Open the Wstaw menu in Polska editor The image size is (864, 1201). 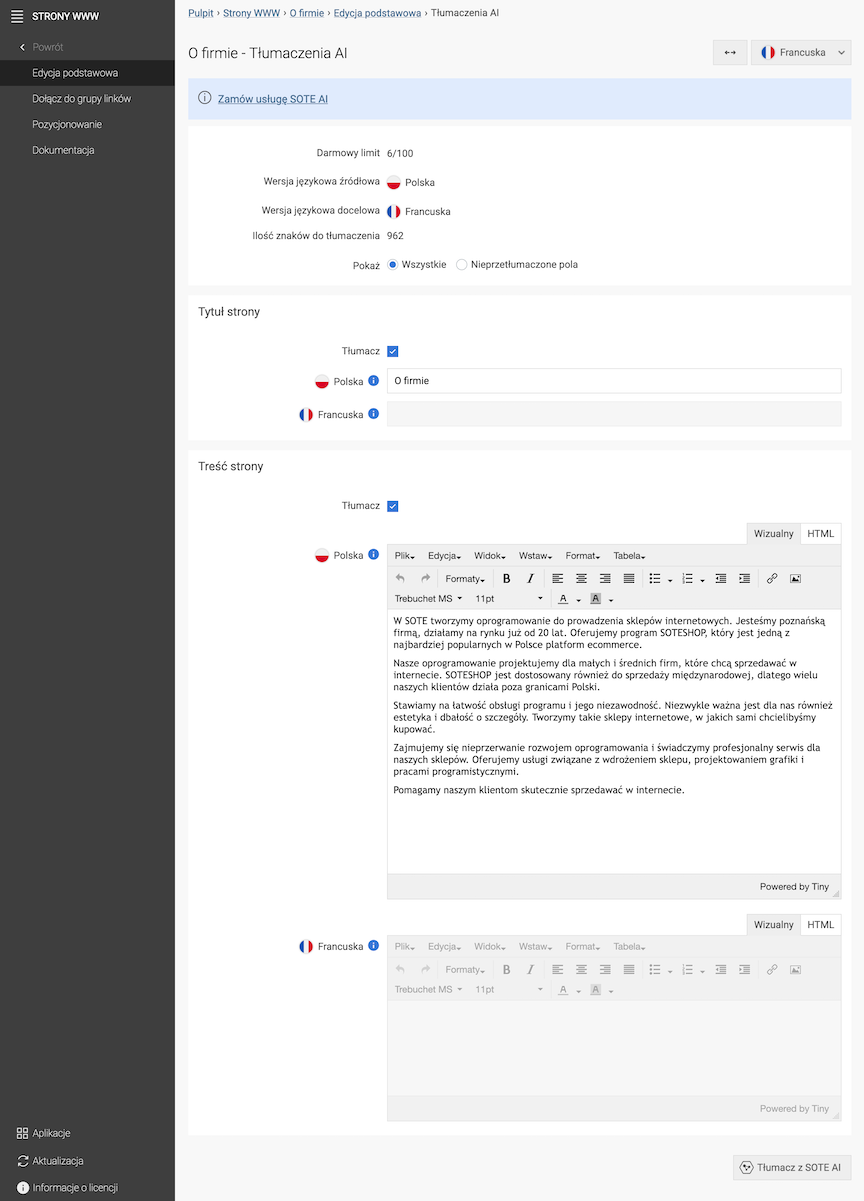[x=535, y=556]
